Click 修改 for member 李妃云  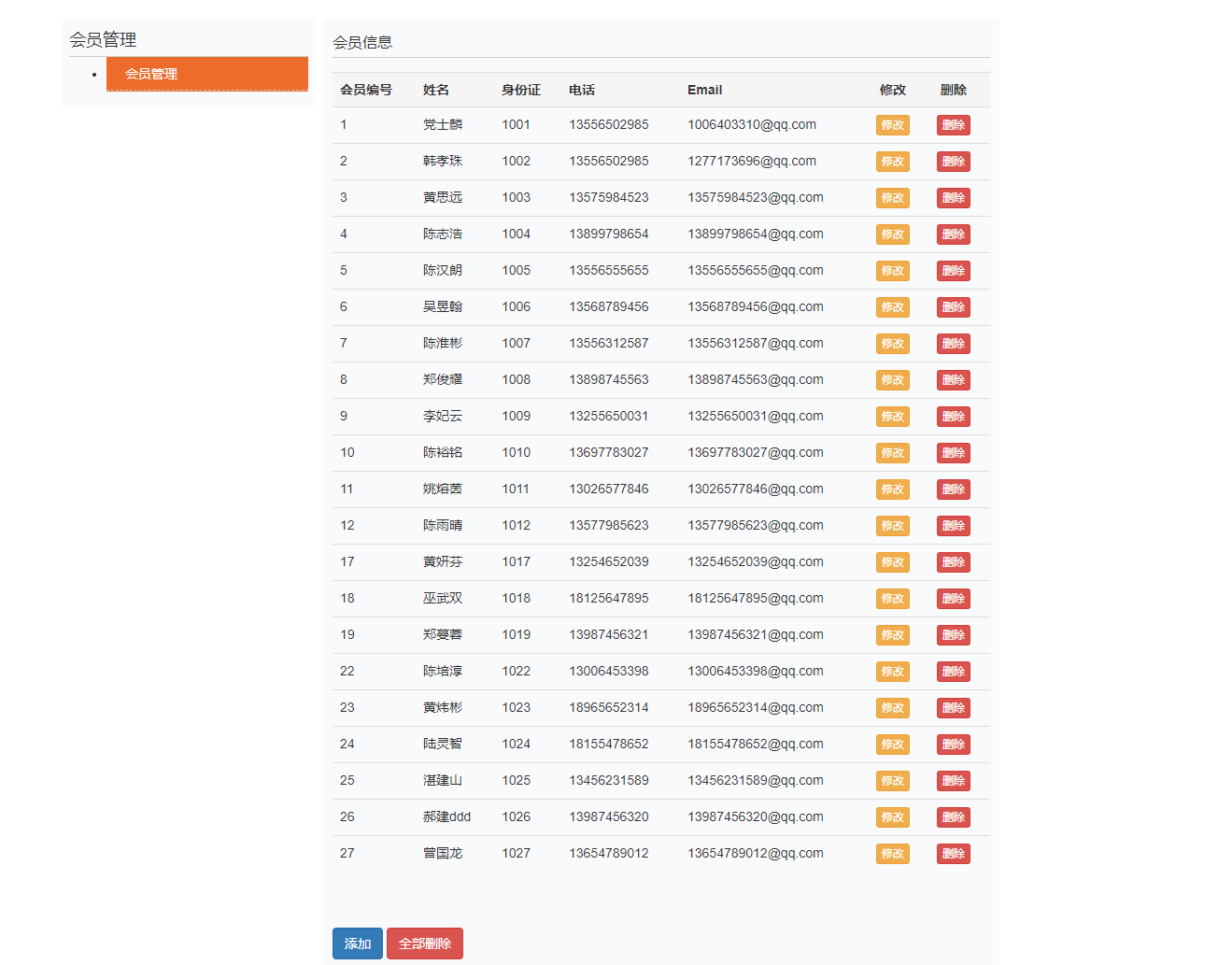(x=892, y=417)
